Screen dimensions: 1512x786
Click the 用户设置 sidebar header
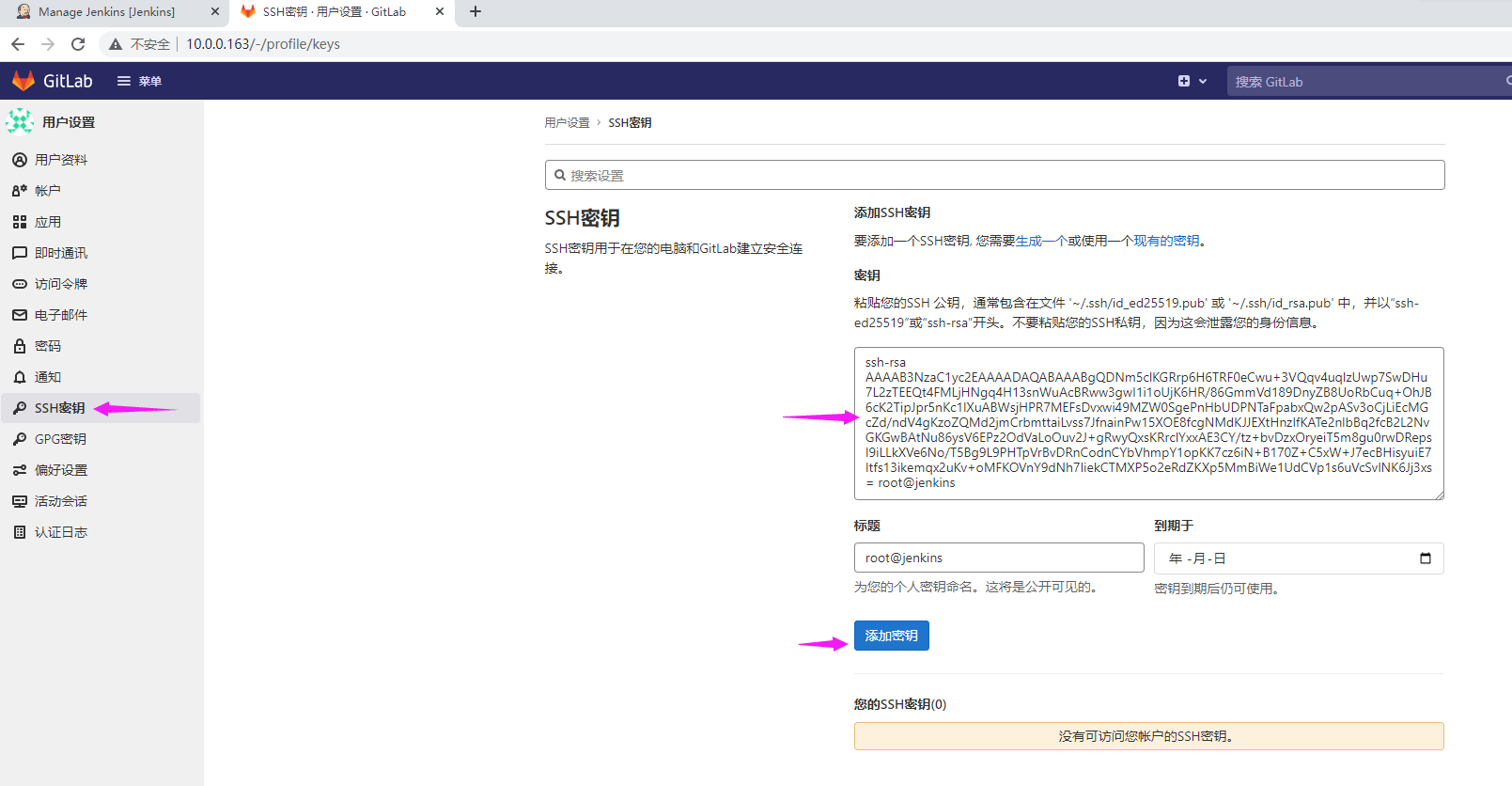69,122
